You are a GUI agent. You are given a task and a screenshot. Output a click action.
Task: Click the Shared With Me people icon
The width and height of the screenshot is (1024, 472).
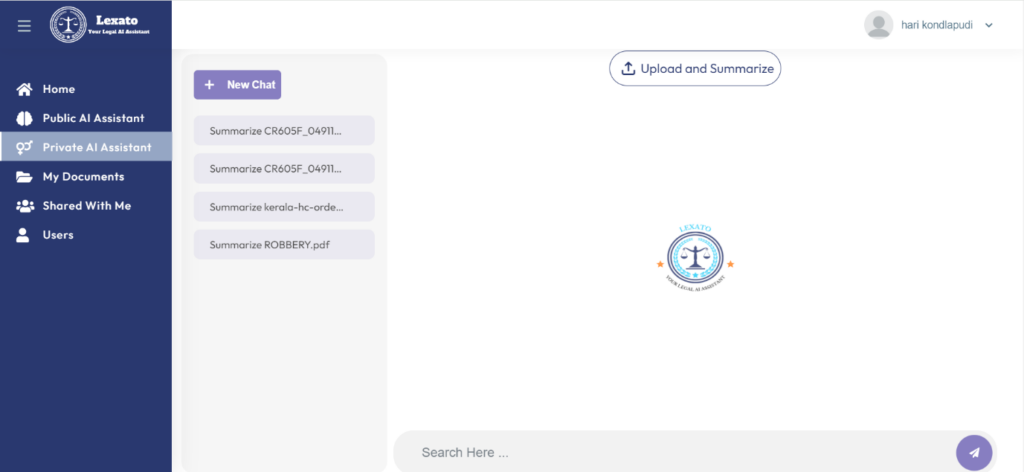tap(25, 206)
